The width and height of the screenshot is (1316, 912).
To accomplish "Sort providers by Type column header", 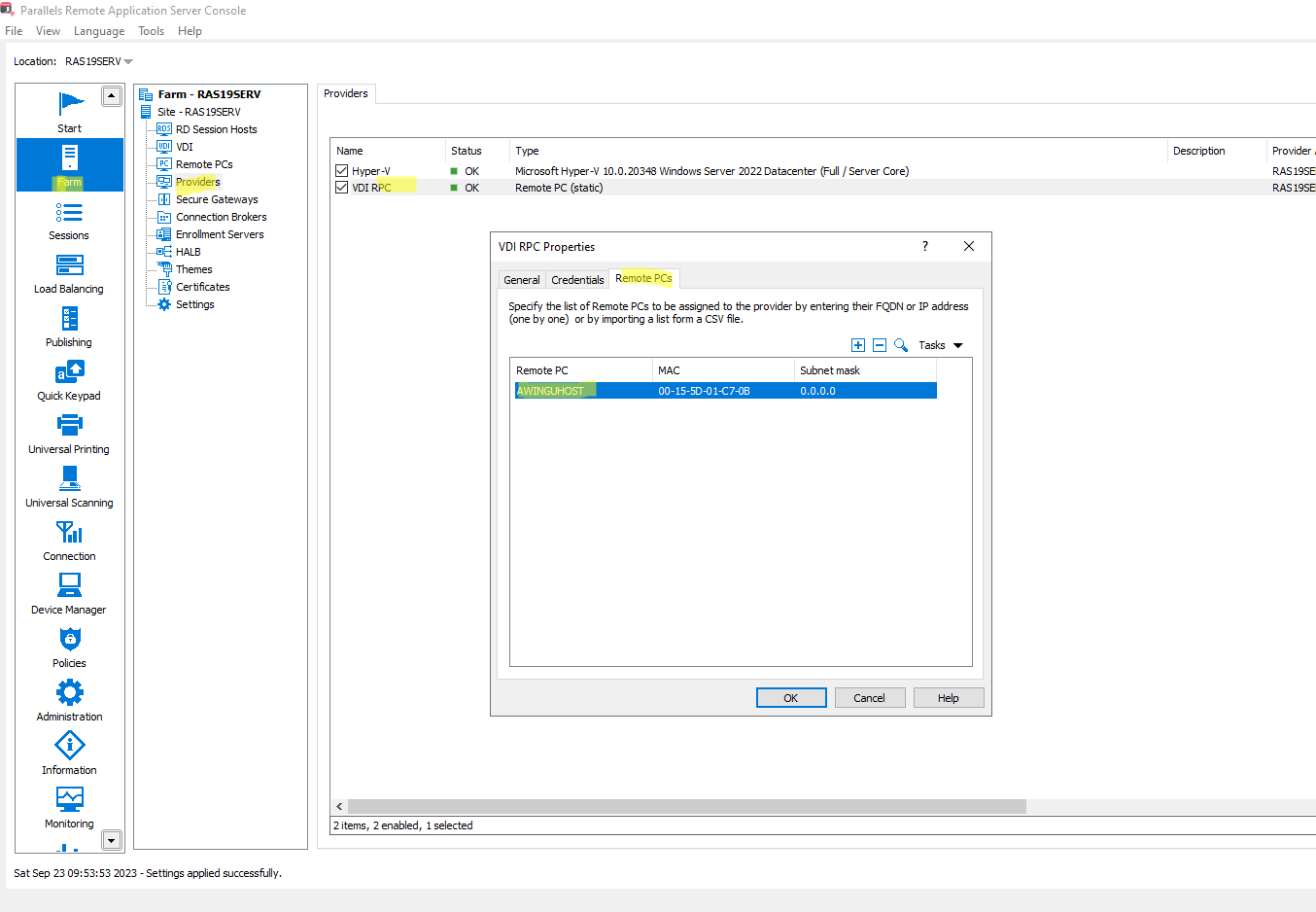I will (838, 151).
